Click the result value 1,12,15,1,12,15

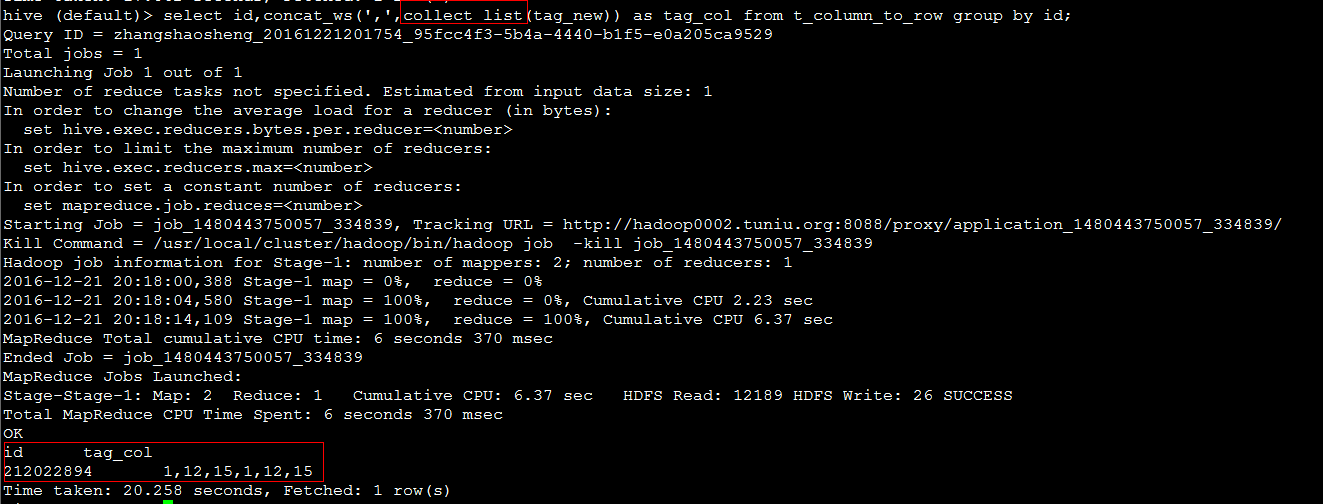click(x=238, y=471)
